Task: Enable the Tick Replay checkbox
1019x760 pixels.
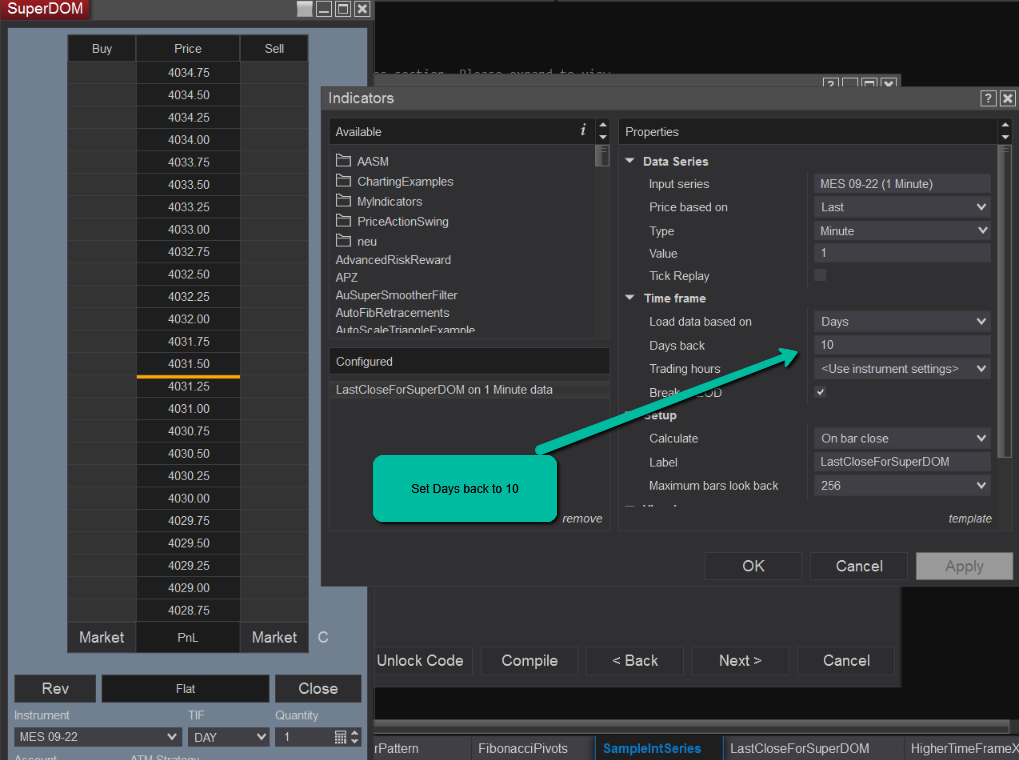Action: point(820,276)
